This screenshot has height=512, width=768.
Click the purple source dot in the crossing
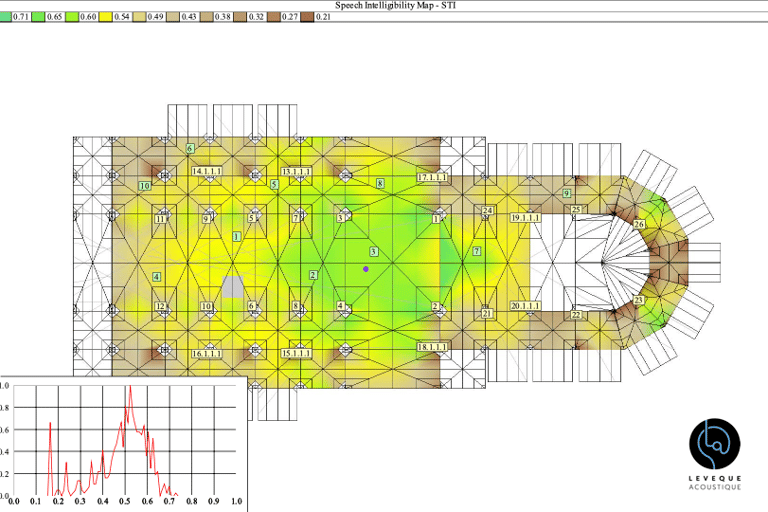[x=366, y=269]
